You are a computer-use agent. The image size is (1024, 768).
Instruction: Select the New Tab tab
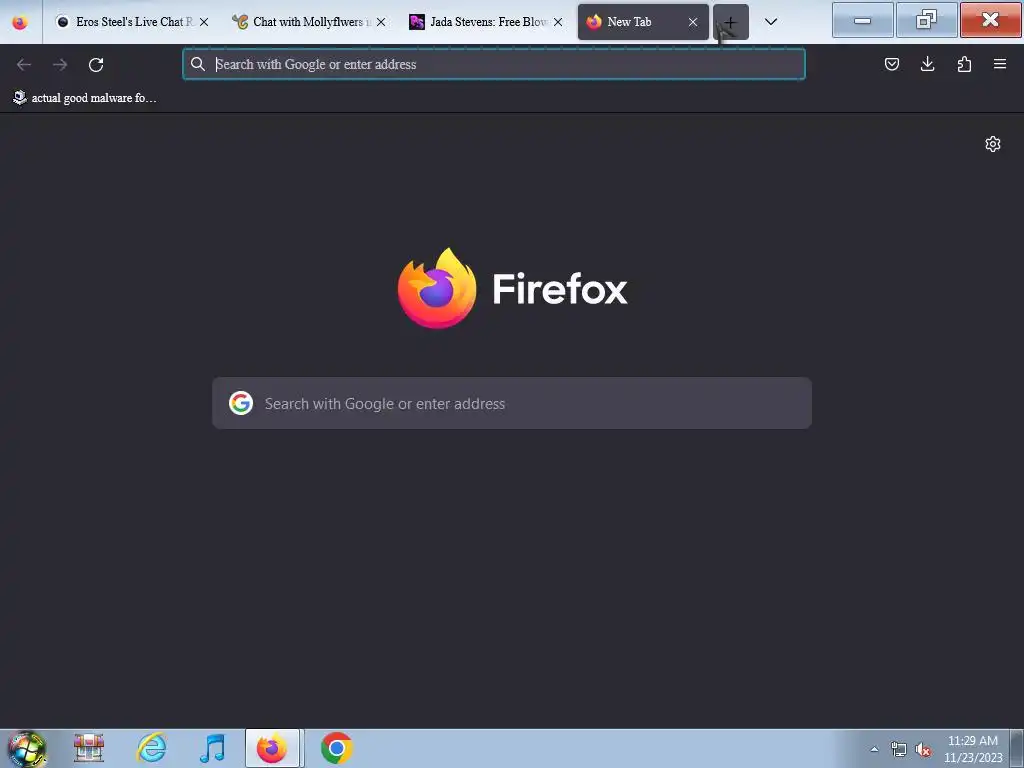pyautogui.click(x=643, y=22)
